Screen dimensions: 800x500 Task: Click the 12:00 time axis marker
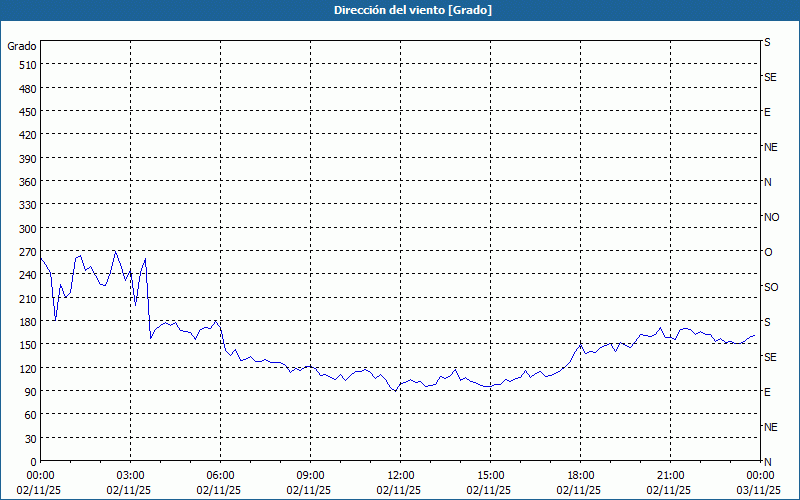(400, 475)
